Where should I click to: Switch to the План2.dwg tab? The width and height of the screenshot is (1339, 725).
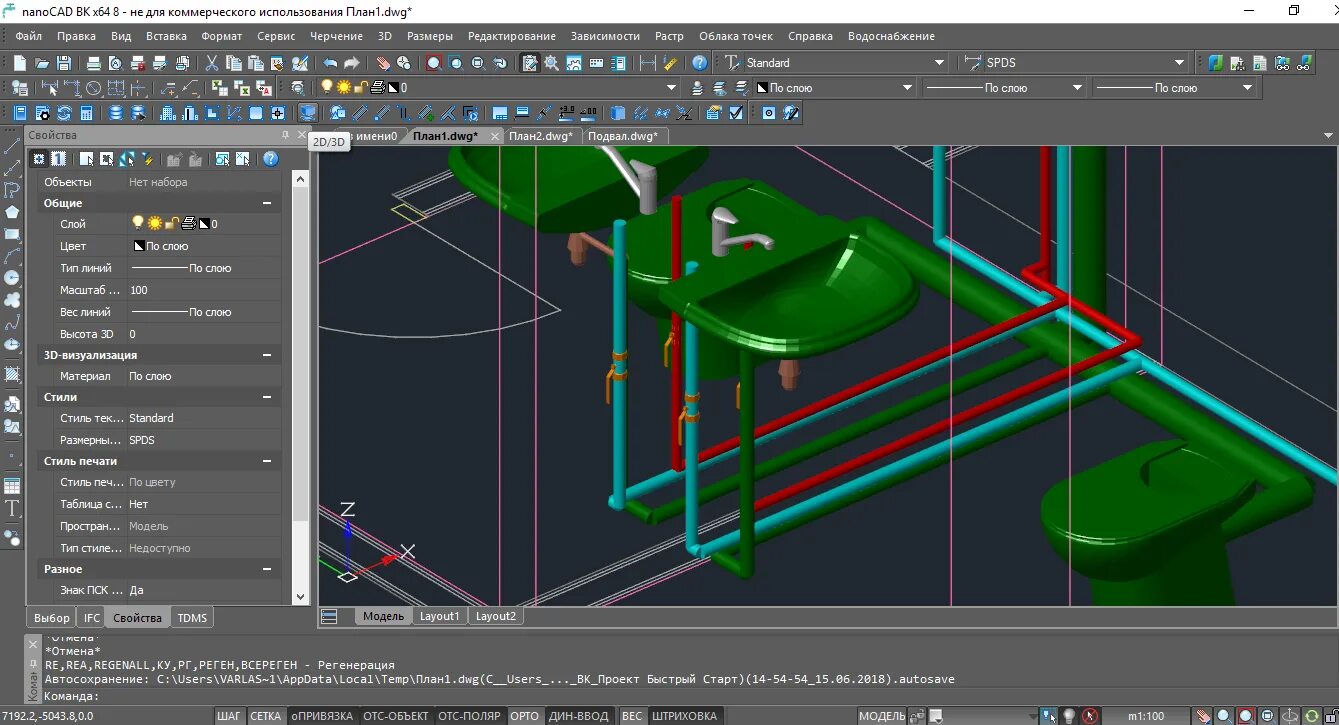(540, 136)
